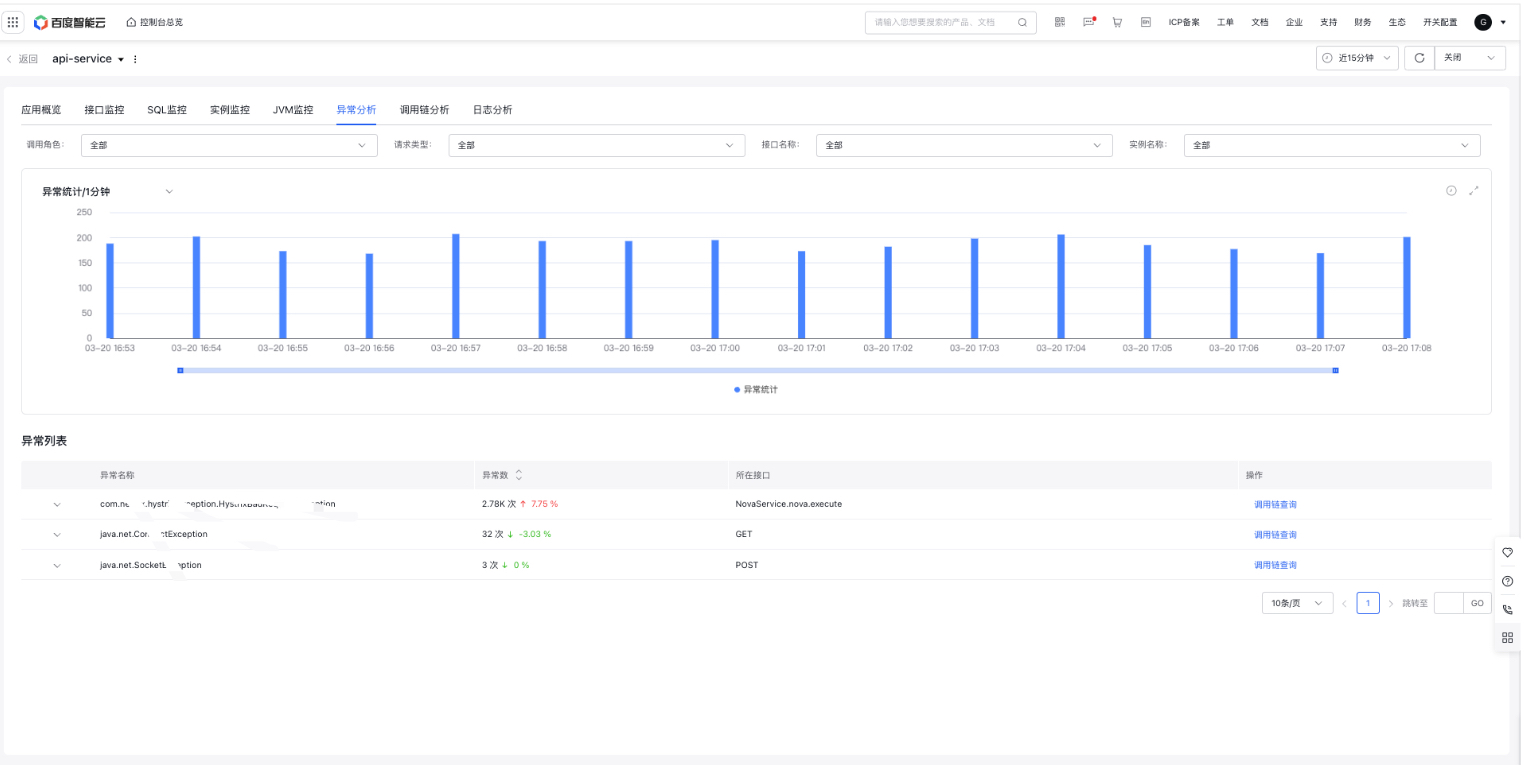
Task: Open the 近15分钟 time range dropdown
Action: [x=1357, y=58]
